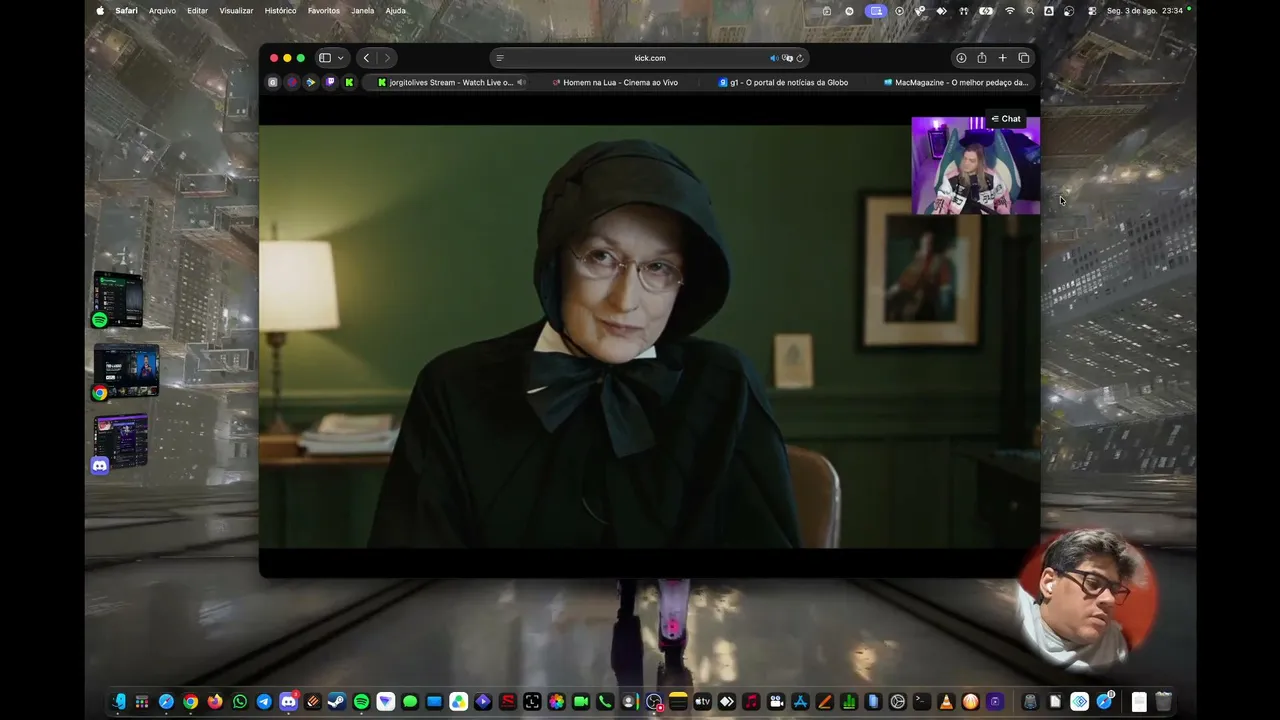Open the Histórico menu
The image size is (1280, 720).
(x=280, y=11)
